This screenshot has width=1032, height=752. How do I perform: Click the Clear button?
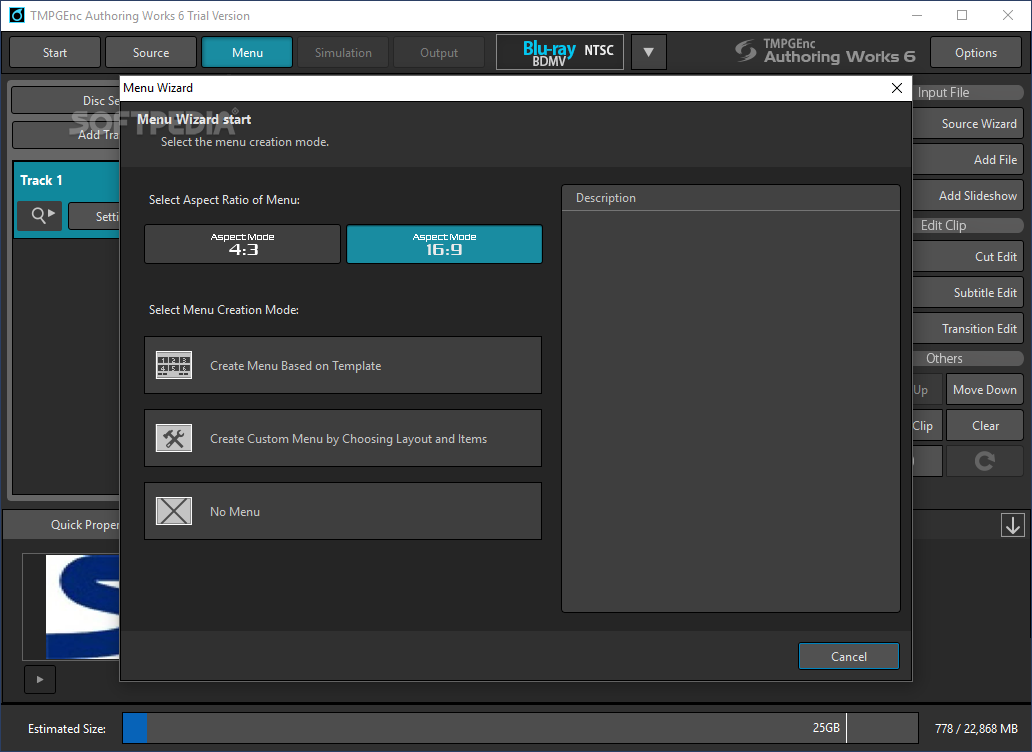pos(985,426)
